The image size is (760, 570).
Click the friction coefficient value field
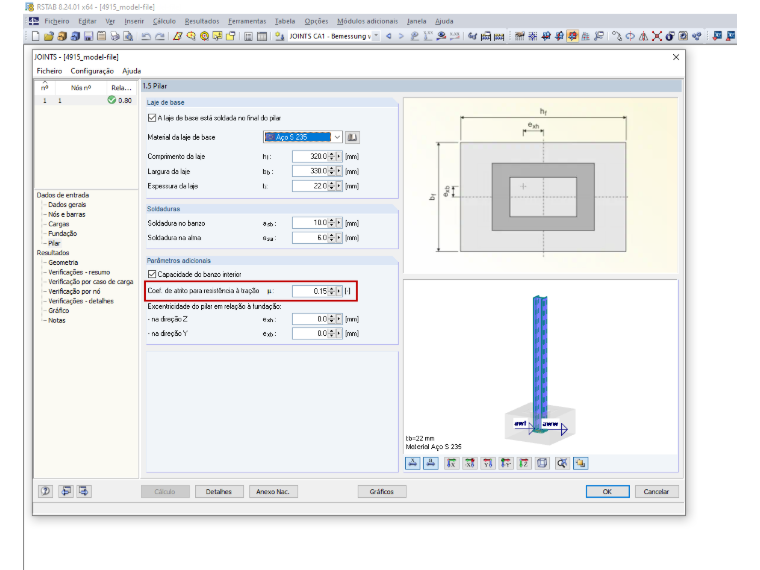[x=310, y=291]
